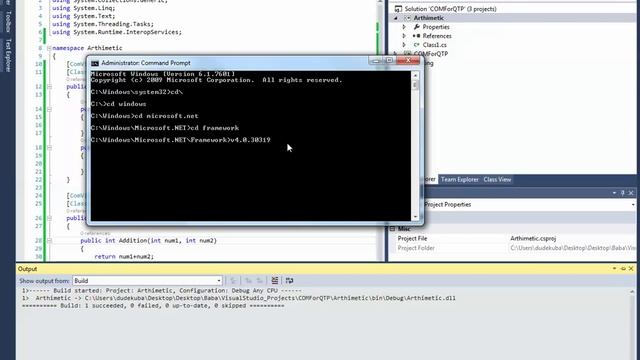The height and width of the screenshot is (360, 640).
Task: Click the Command Prompt vertical scroll thumb
Action: (415, 85)
